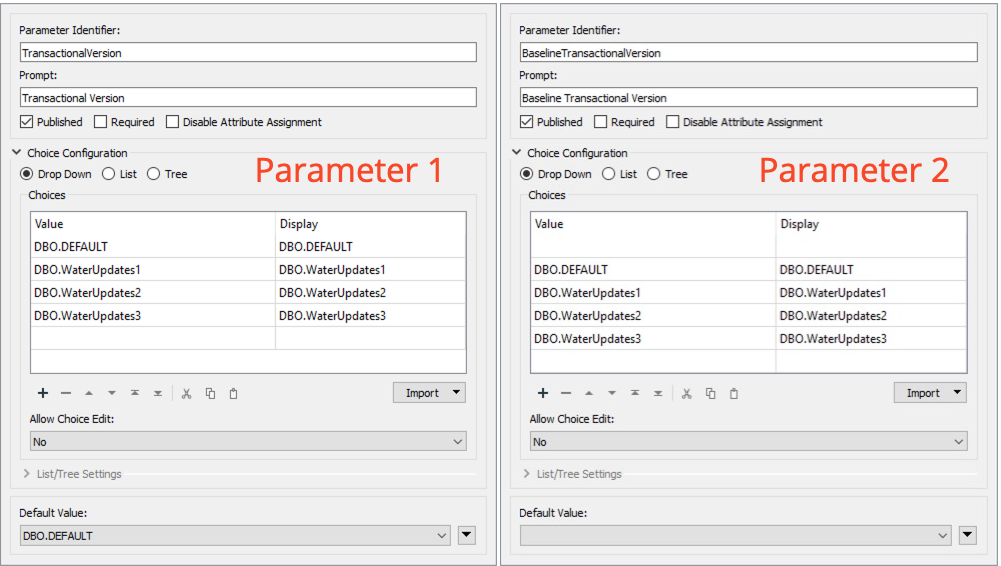Image resolution: width=1001 pixels, height=566 pixels.
Task: Click the copy icon in Parameter 2
Action: pos(711,393)
